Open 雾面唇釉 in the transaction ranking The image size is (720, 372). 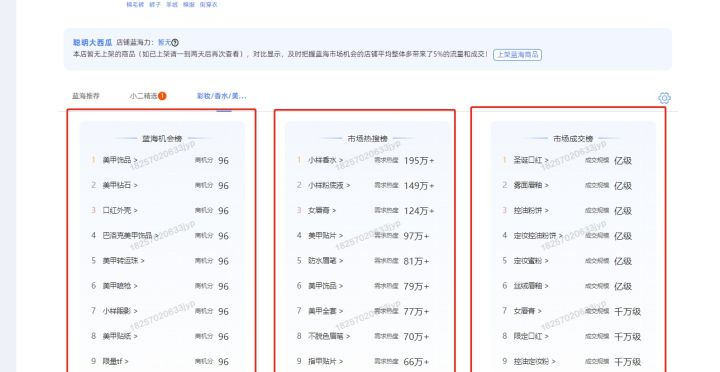(531, 185)
